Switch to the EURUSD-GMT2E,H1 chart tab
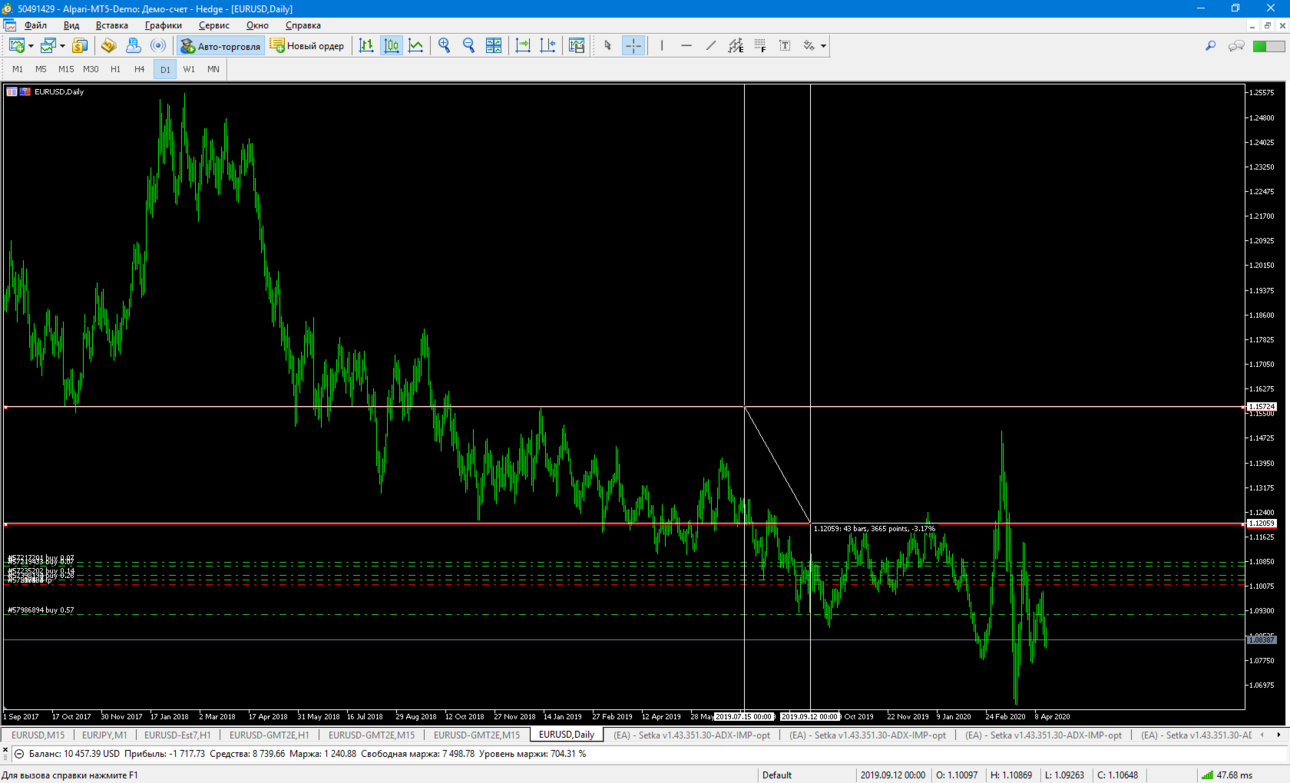1290x783 pixels. 269,735
